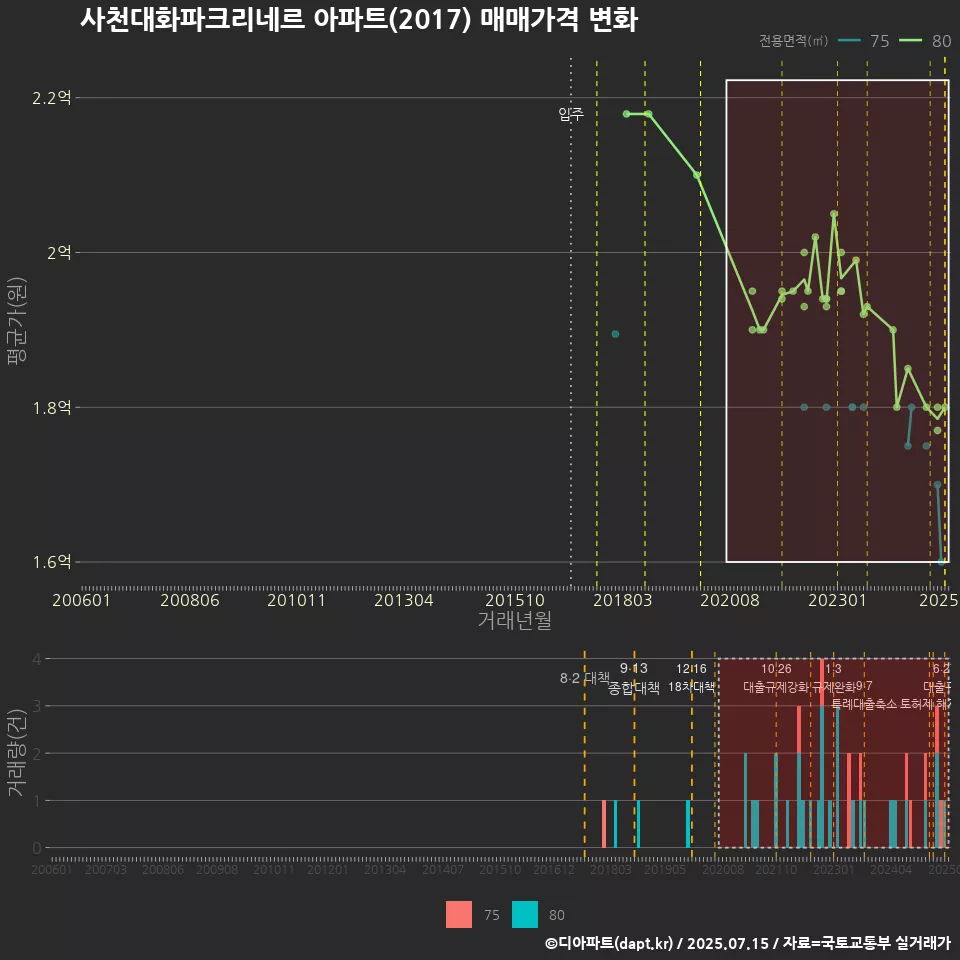Click the 201011 label on upper chart axis
Viewport: 960px width, 960px height.
(x=296, y=600)
